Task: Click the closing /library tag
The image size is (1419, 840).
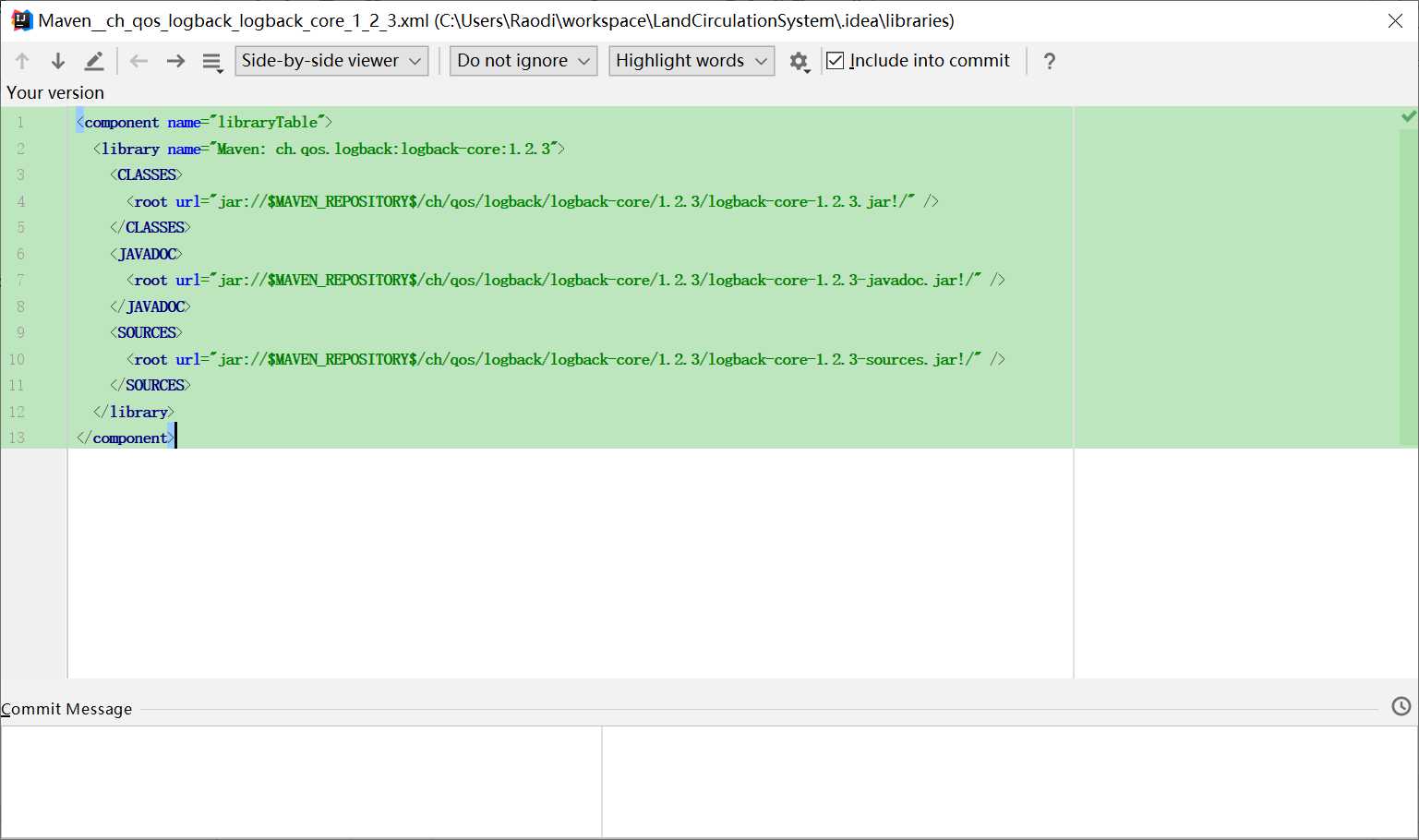Action: [134, 412]
